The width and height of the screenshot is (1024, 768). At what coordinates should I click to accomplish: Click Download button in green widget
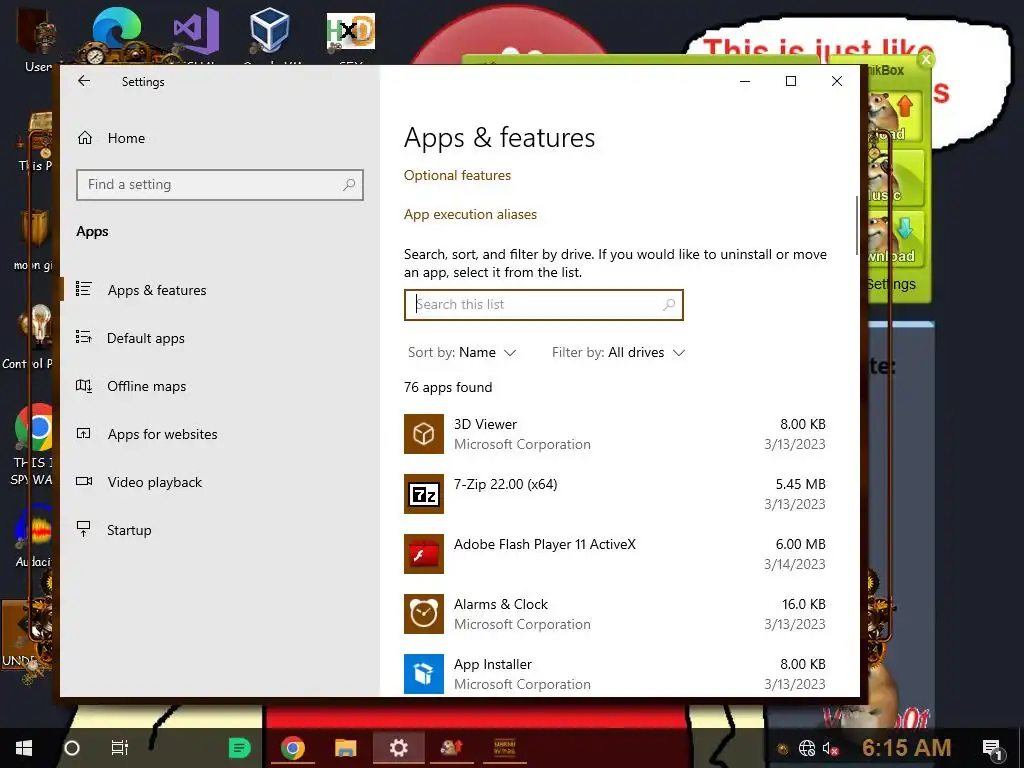tap(896, 238)
